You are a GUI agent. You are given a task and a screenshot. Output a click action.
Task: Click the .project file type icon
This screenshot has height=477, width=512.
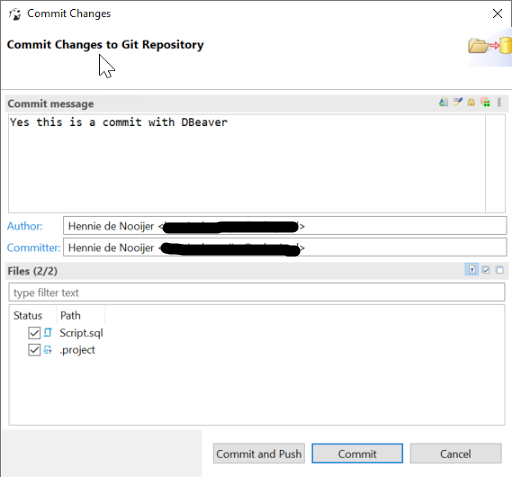[x=48, y=350]
